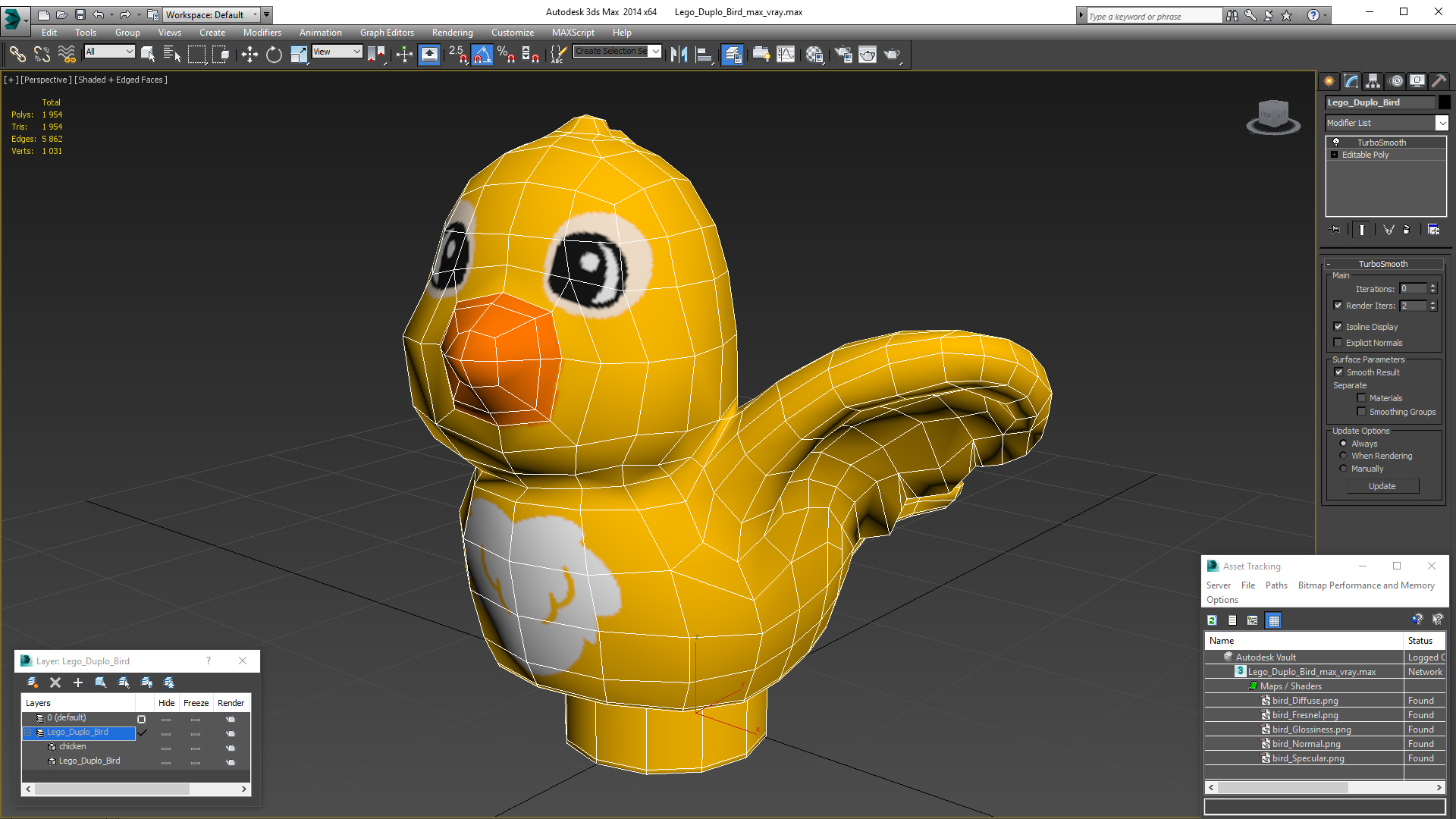Open the Graph Editors menu
Viewport: 1456px width, 819px height.
pos(387,33)
